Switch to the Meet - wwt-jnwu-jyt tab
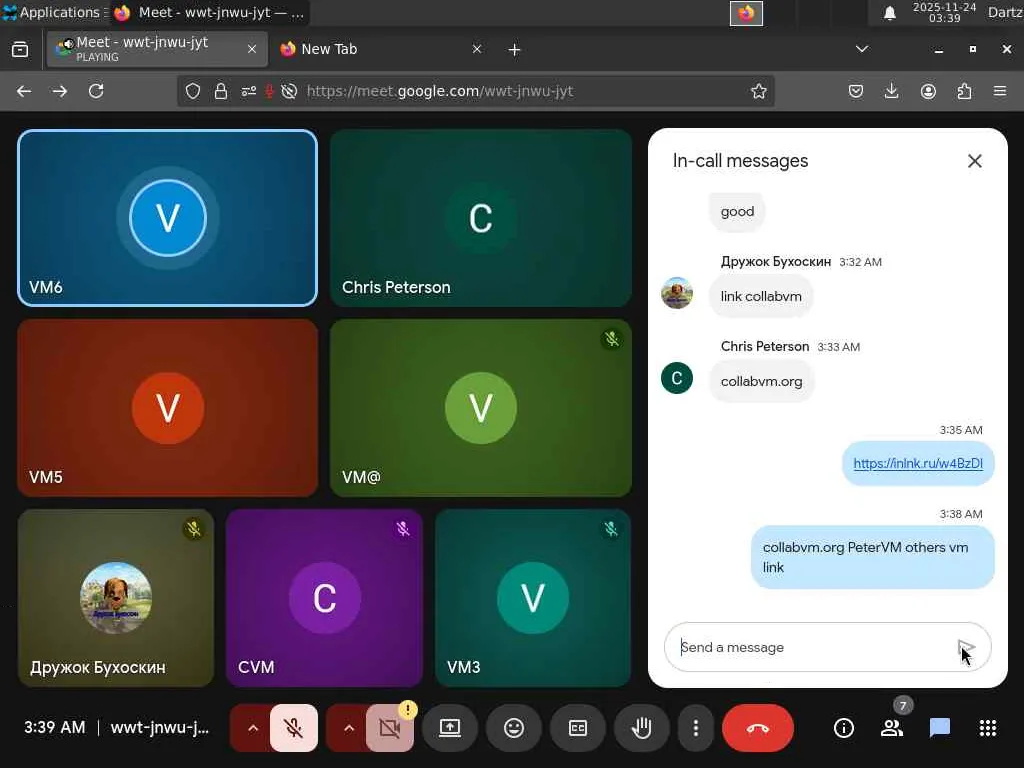1024x768 pixels. pos(157,49)
